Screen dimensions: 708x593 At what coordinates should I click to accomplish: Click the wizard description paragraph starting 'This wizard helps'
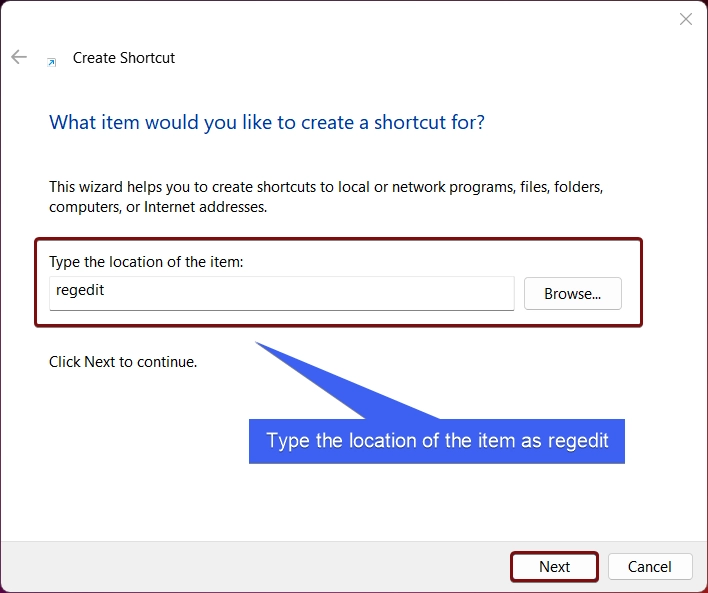(326, 197)
